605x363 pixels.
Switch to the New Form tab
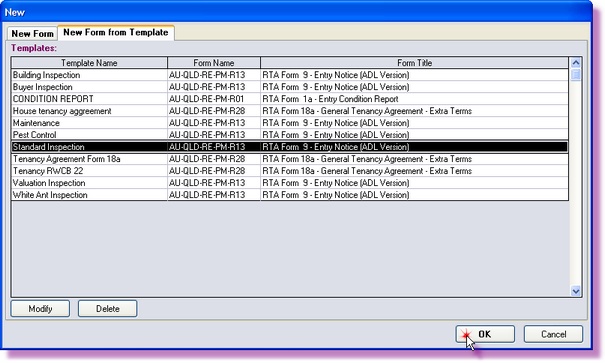click(x=32, y=34)
